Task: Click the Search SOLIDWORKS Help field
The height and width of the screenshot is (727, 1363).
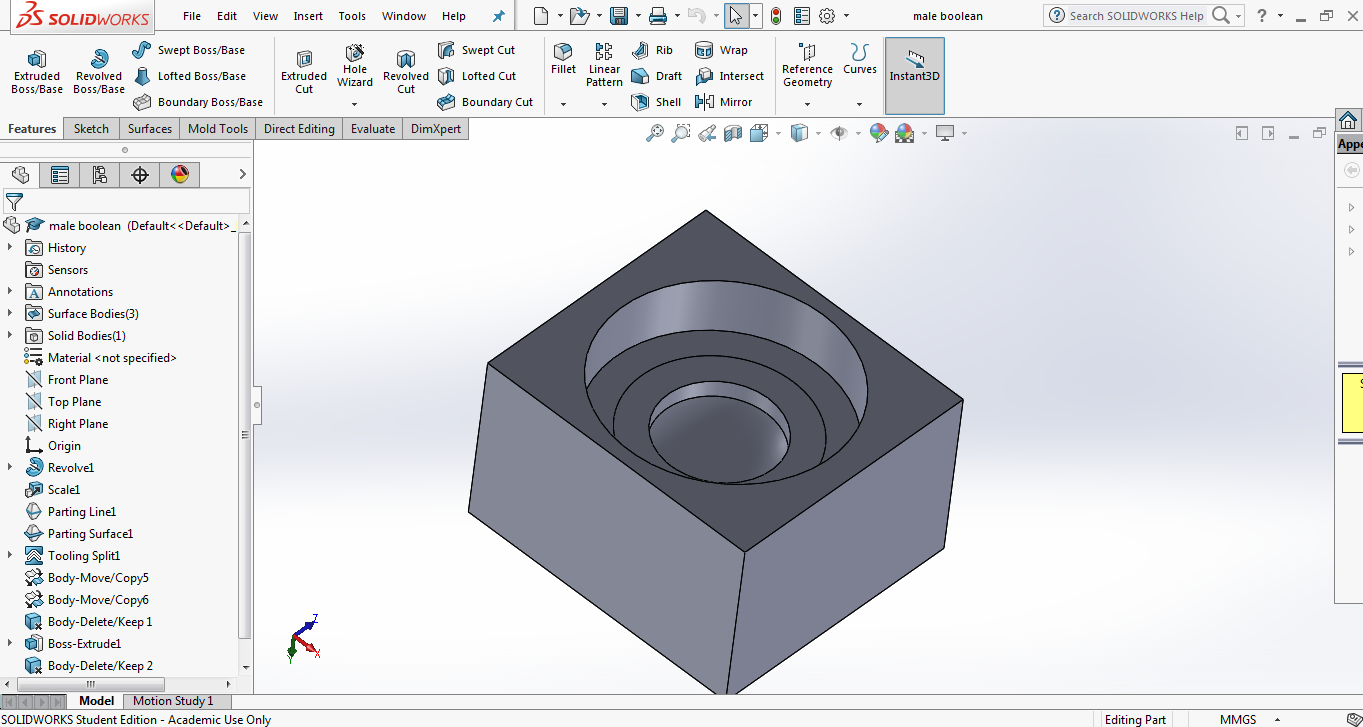Action: [1136, 16]
